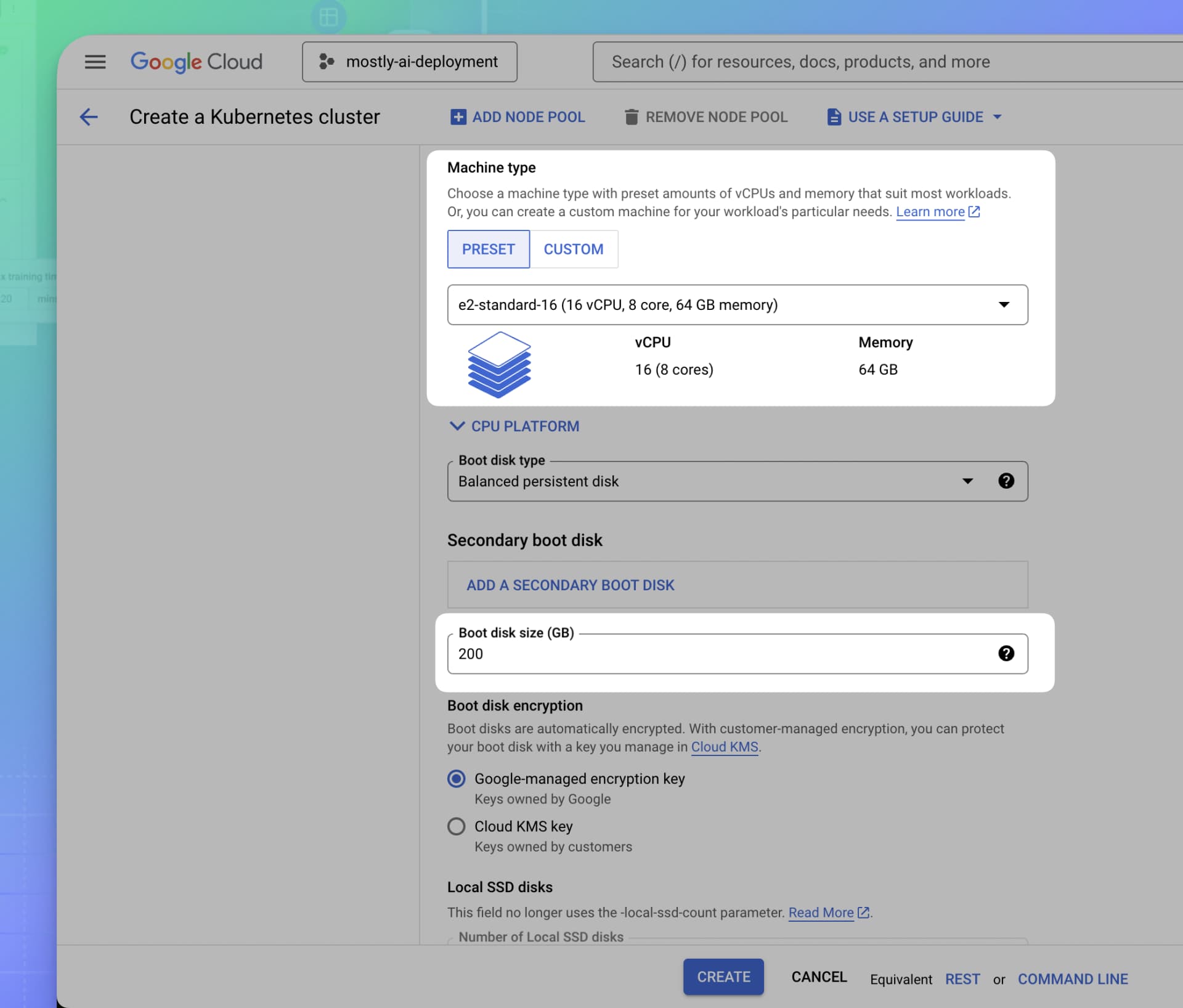Select Cloud KMS key option
1183x1008 pixels.
pyautogui.click(x=457, y=826)
